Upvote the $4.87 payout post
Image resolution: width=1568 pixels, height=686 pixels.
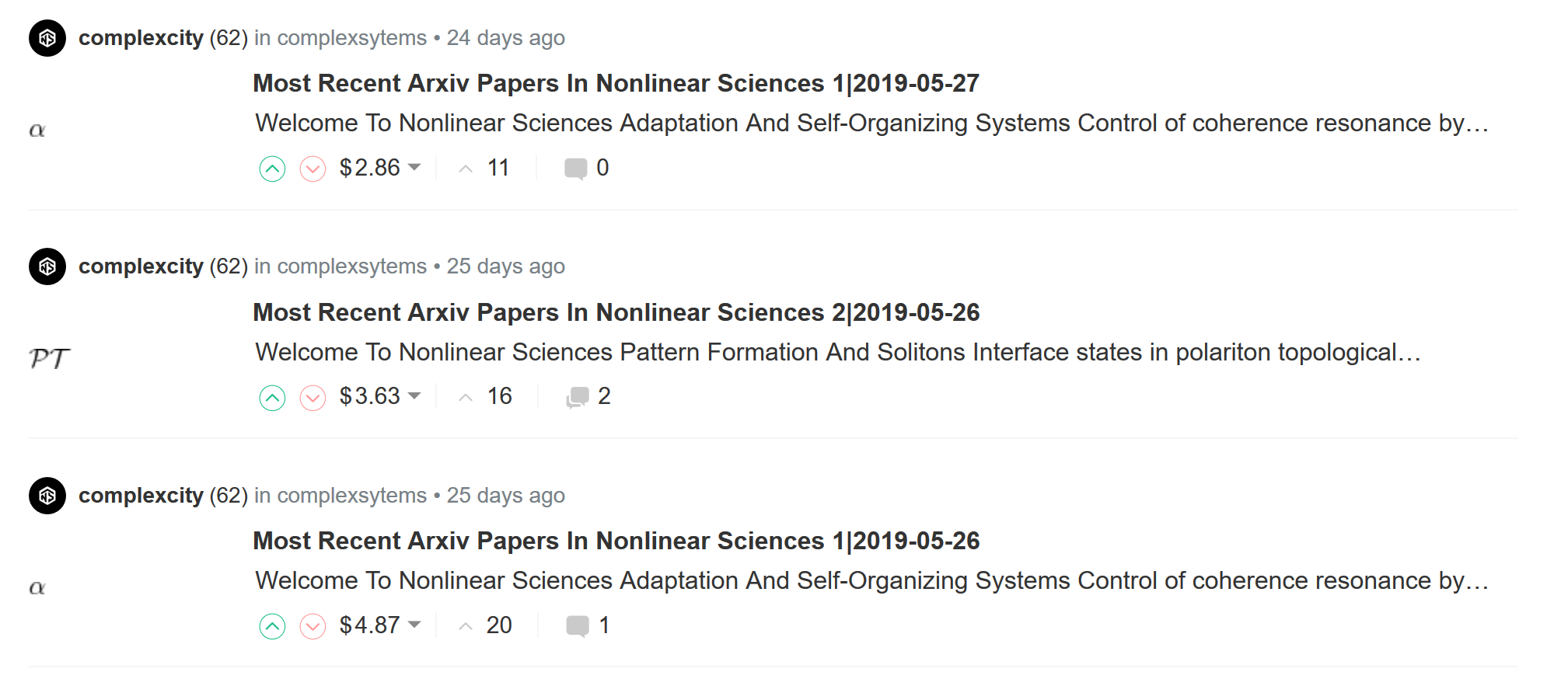(x=272, y=626)
